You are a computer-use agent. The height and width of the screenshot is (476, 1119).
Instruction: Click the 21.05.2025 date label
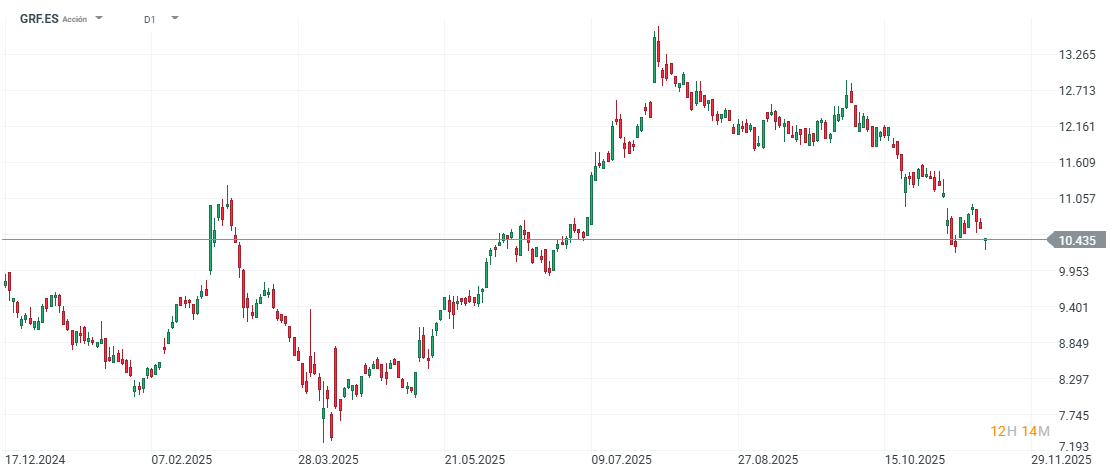[475, 460]
